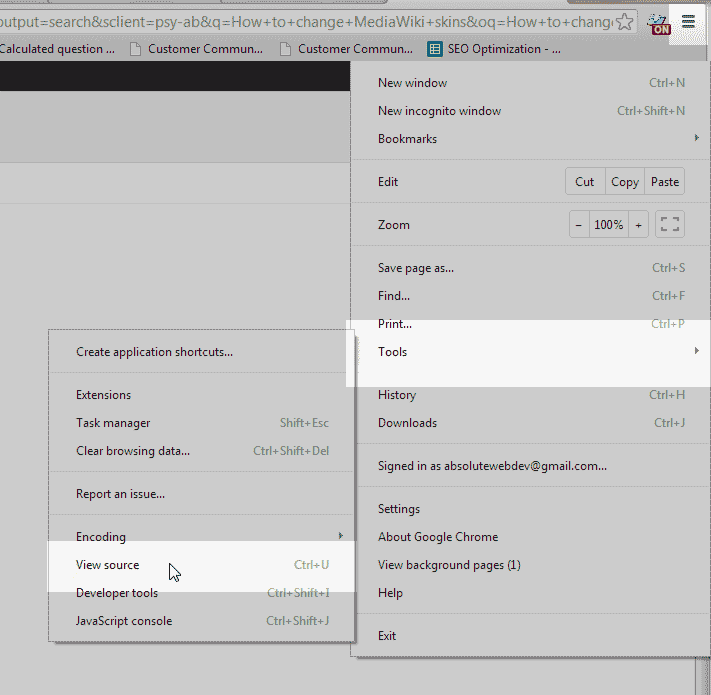
Task: Select View source
Action: (201, 565)
